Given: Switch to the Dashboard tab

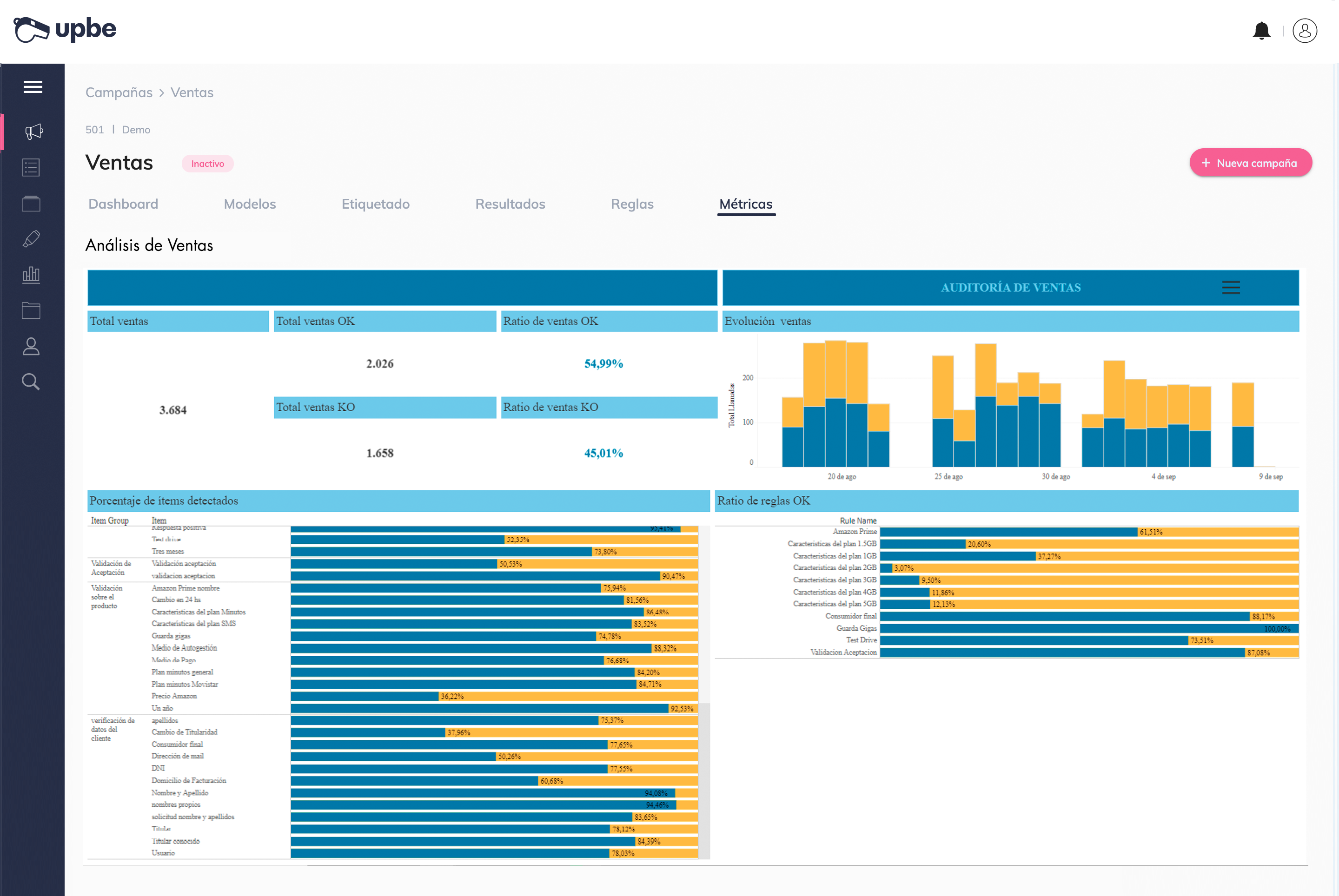Looking at the screenshot, I should [123, 204].
